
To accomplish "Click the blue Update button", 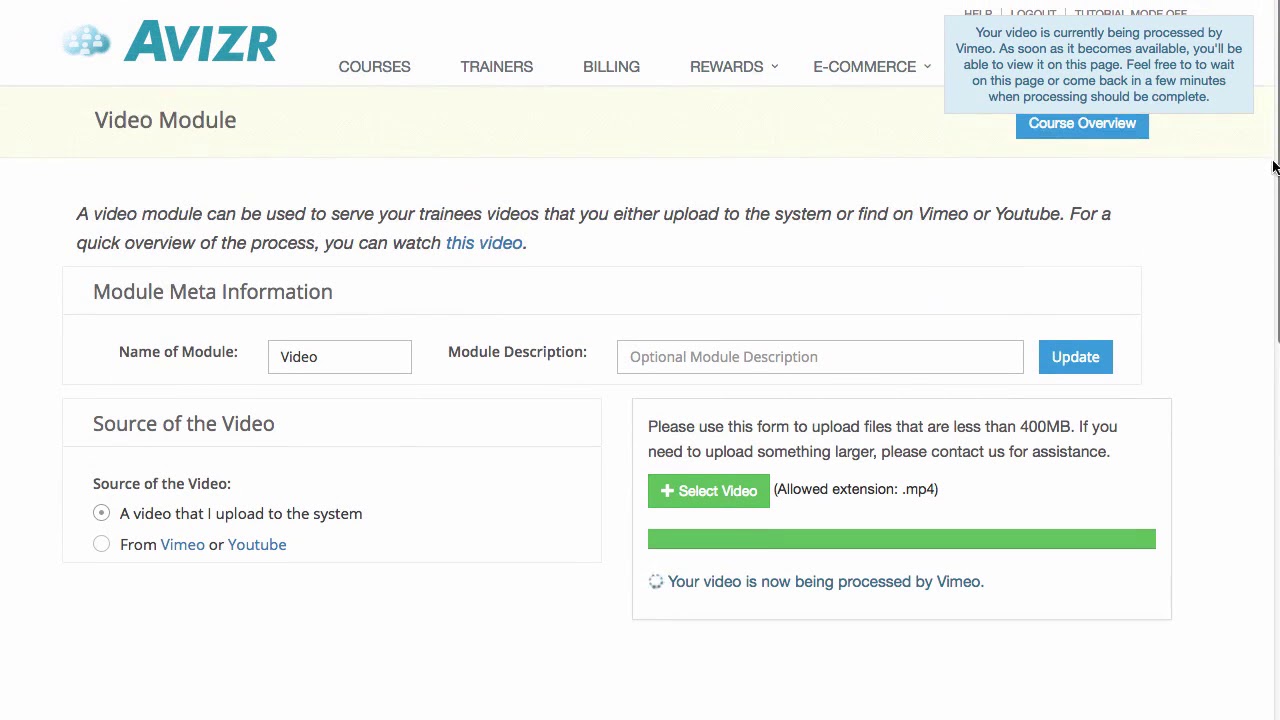I will pyautogui.click(x=1075, y=357).
